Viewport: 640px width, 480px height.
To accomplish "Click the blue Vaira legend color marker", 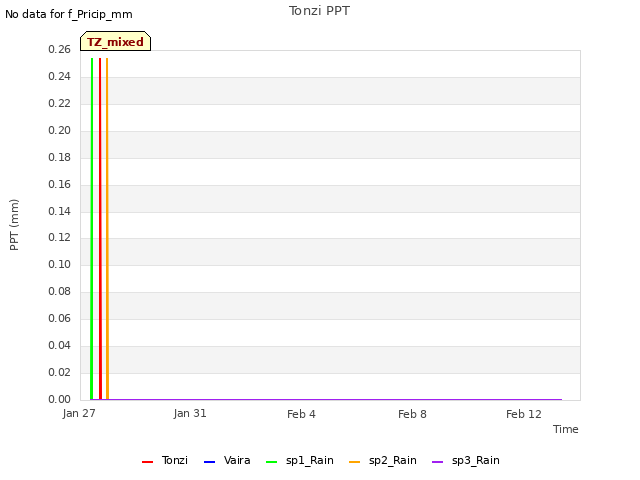I will tap(209, 462).
